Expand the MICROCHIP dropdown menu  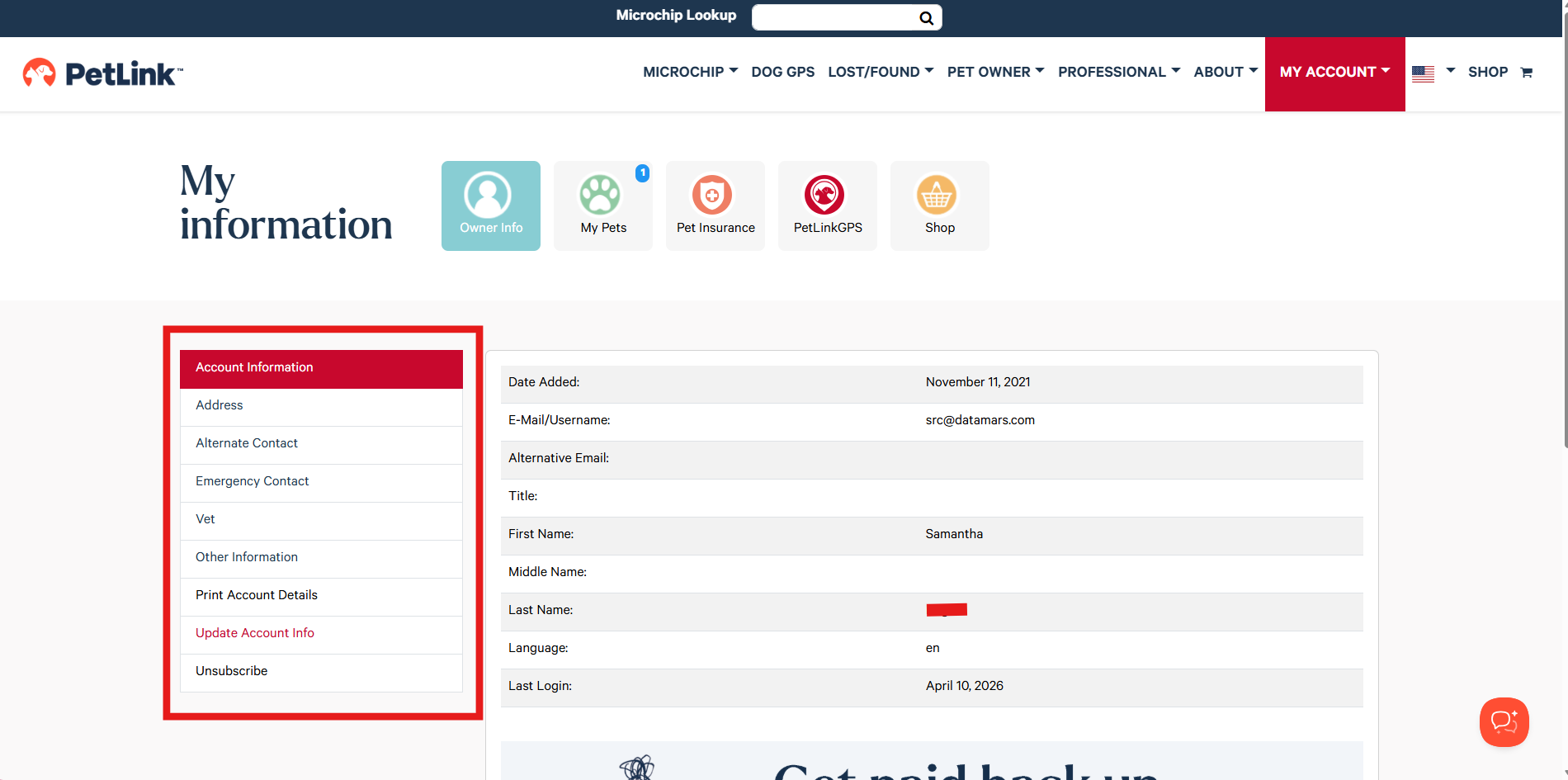[x=690, y=72]
